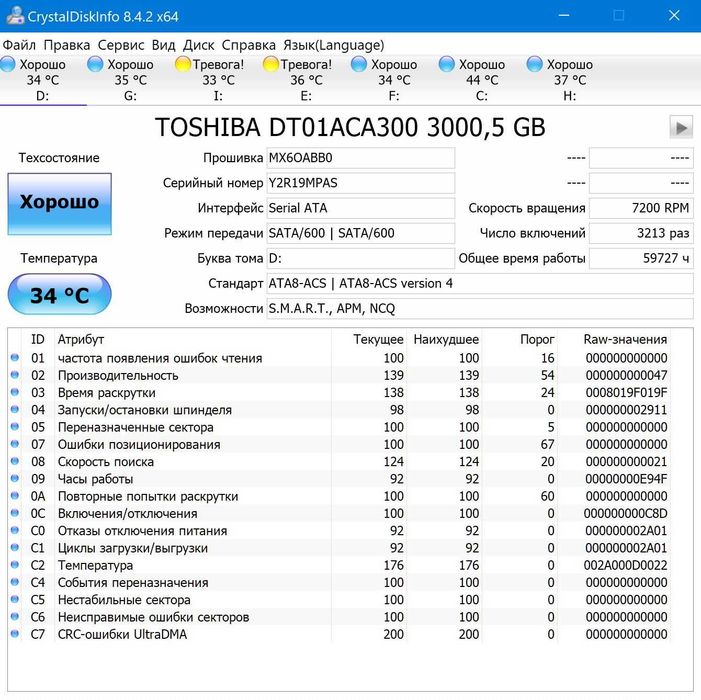
Task: Click status dot for attribute 08
Action: [x=15, y=461]
